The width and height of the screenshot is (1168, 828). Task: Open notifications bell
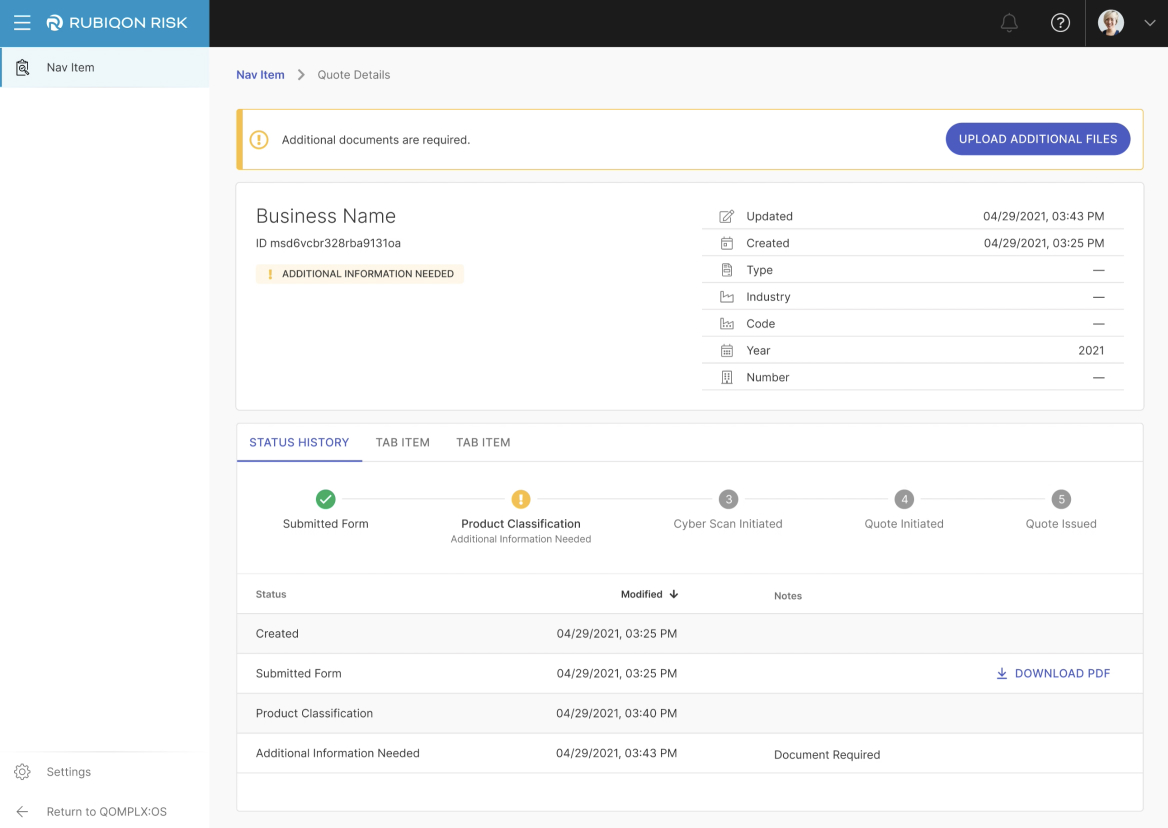point(1009,23)
